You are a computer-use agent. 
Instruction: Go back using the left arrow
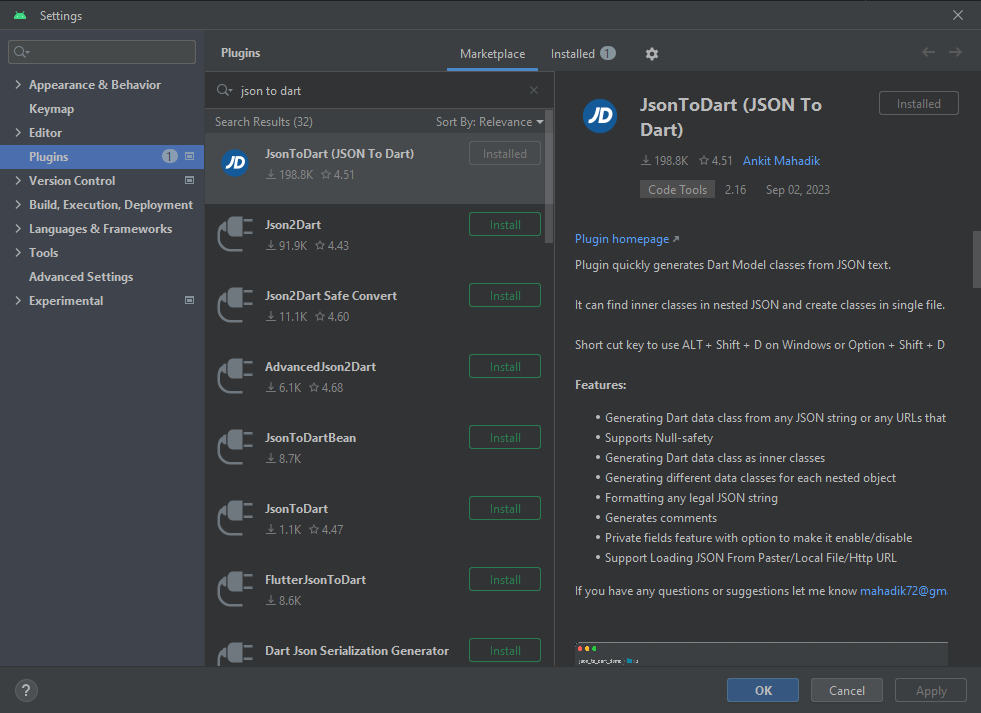click(x=928, y=53)
